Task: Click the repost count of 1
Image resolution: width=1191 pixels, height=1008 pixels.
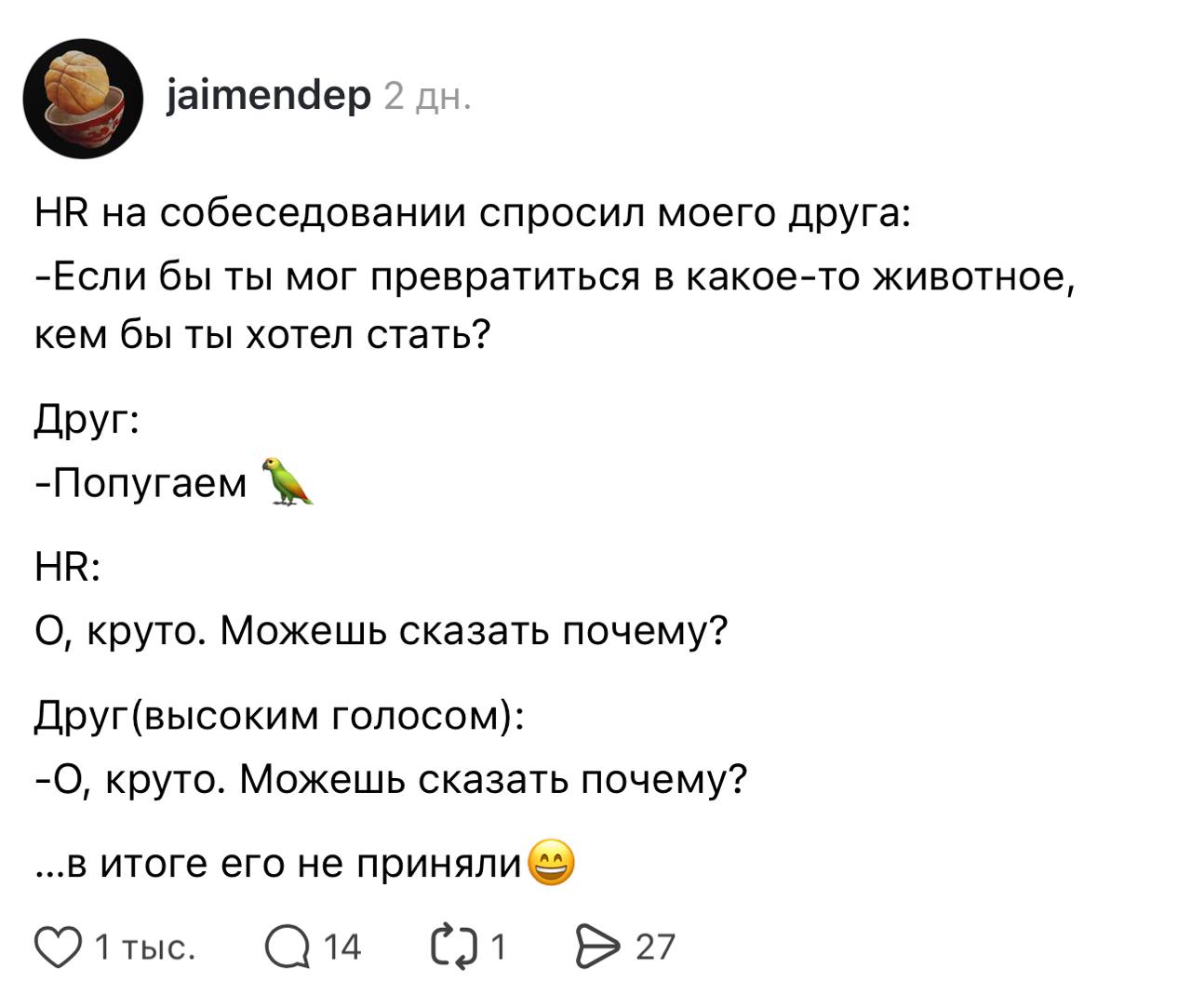Action: [x=498, y=948]
